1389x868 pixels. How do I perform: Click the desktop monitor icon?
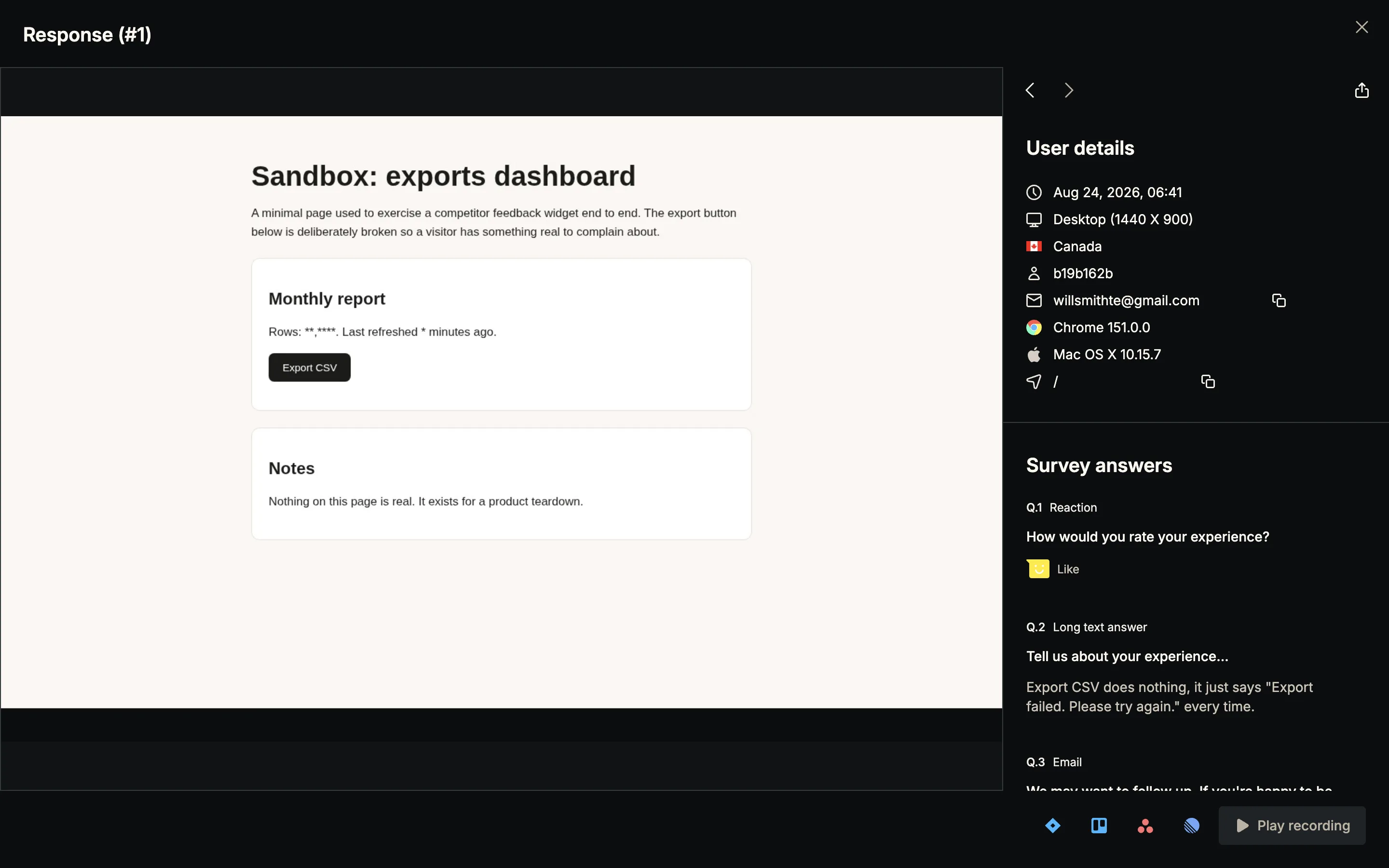[x=1034, y=219]
